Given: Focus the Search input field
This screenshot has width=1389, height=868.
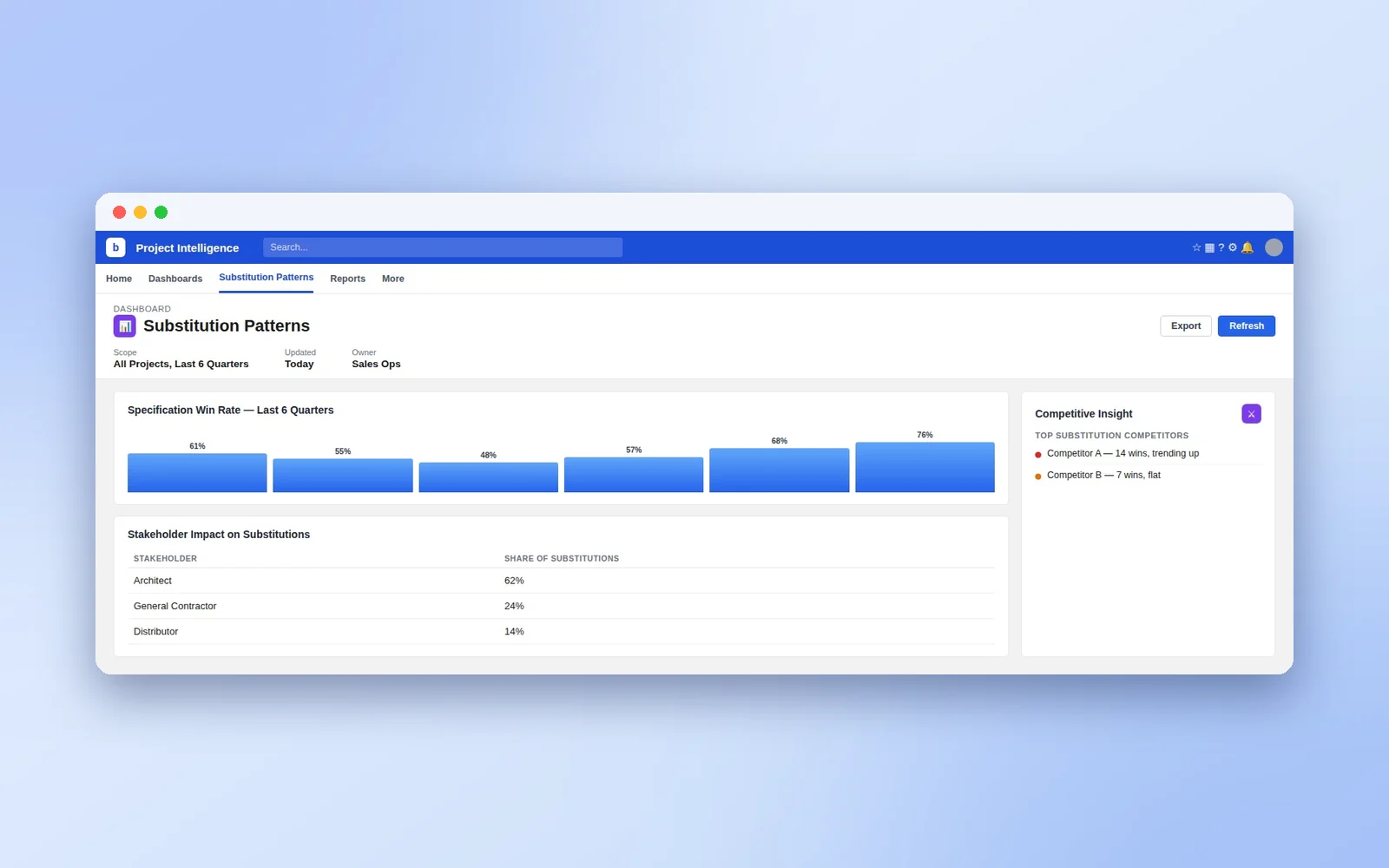Looking at the screenshot, I should coord(443,247).
